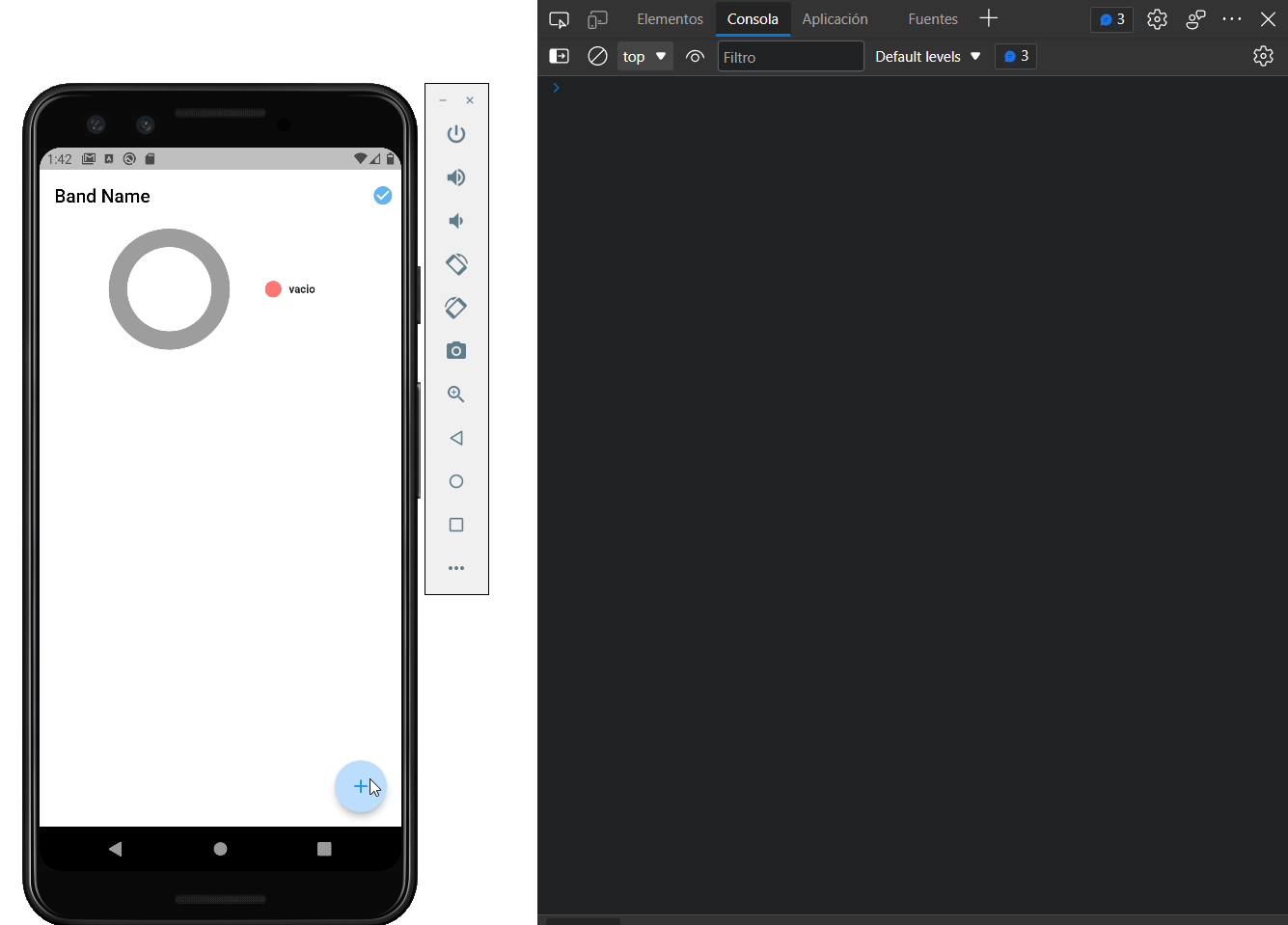Click the DevTools inspect element icon
1288x925 pixels.
[x=559, y=19]
